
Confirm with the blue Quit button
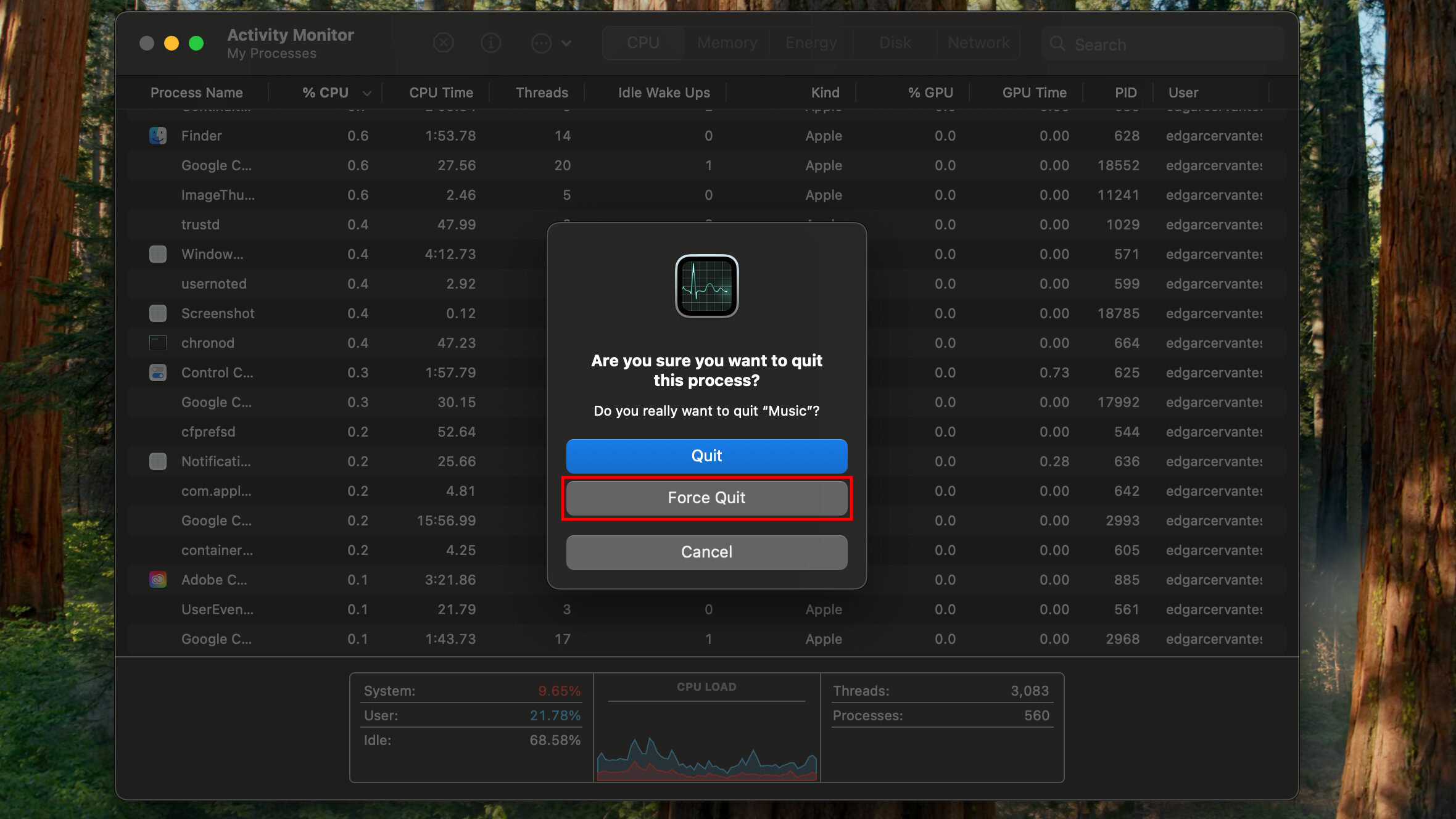tap(706, 456)
